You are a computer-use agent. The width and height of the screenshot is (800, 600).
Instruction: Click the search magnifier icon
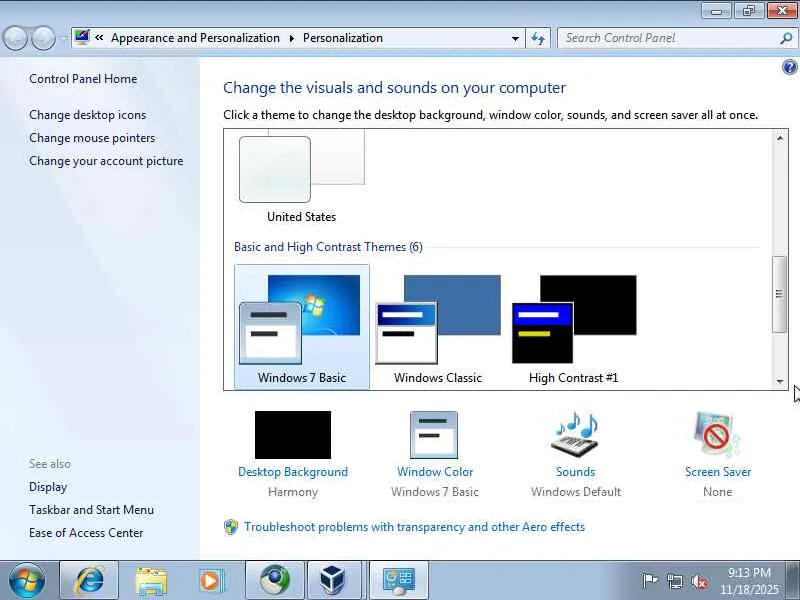786,38
